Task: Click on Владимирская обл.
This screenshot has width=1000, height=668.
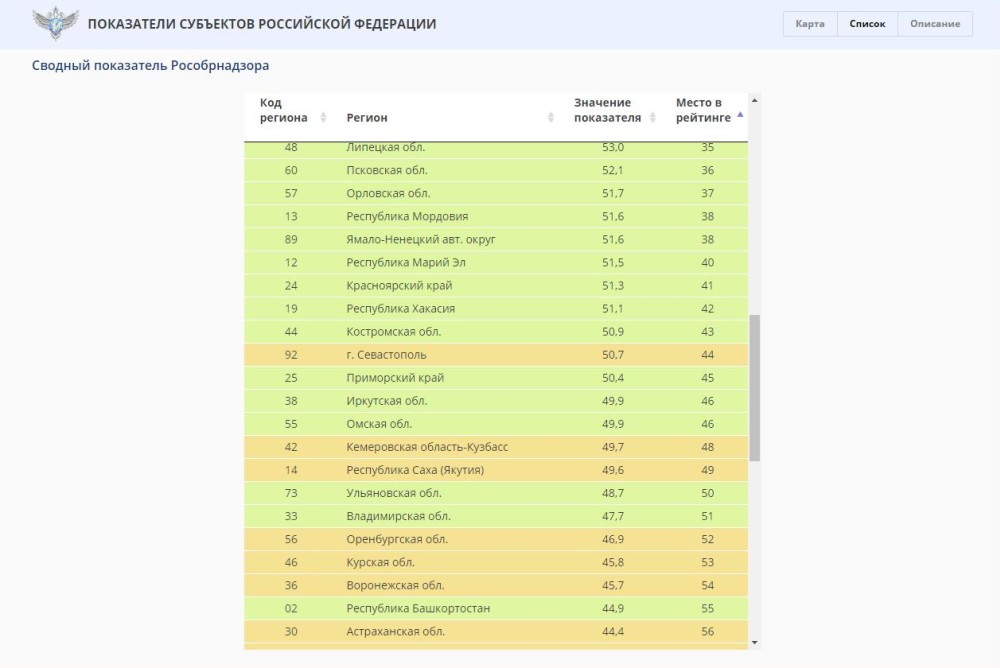Action: 398,516
